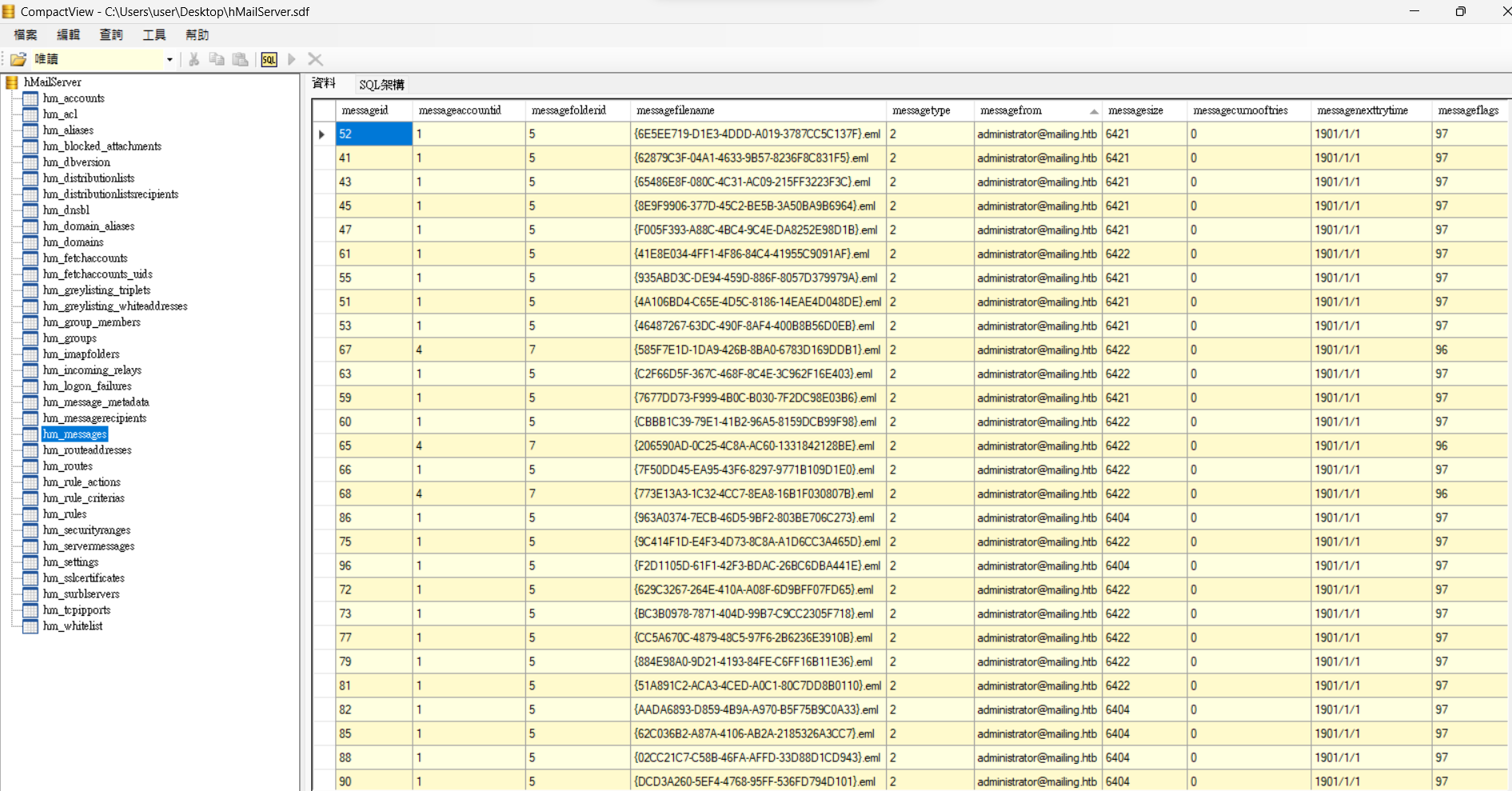Click the table icon beside hm_messages
This screenshot has height=791, width=1512.
pos(30,434)
